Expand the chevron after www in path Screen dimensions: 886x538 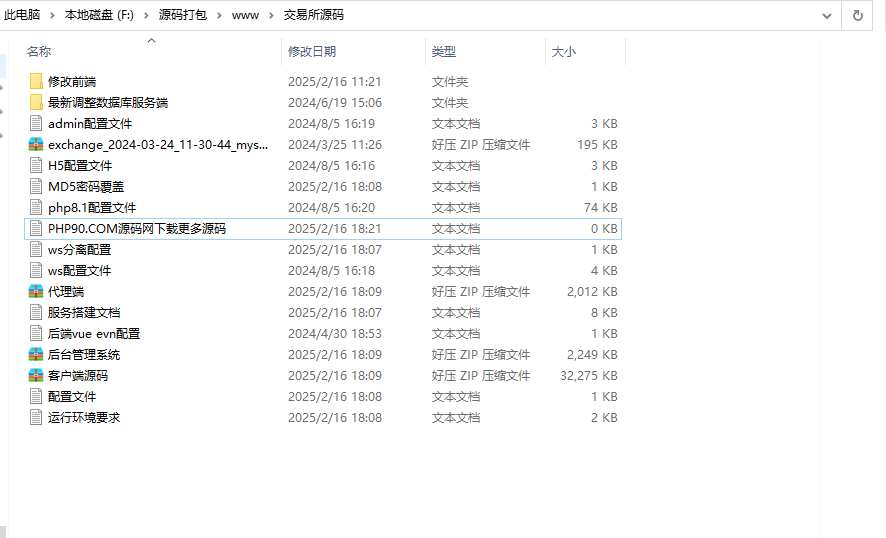pyautogui.click(x=270, y=15)
